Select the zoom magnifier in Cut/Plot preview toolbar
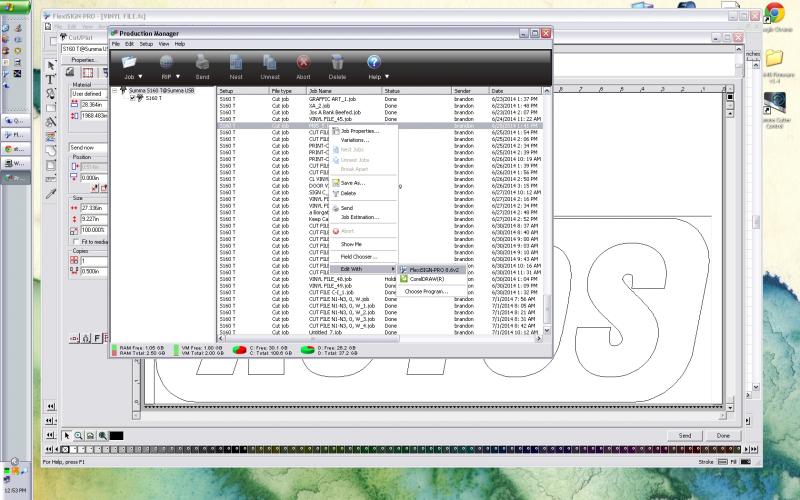The height and width of the screenshot is (500, 800). click(x=79, y=435)
